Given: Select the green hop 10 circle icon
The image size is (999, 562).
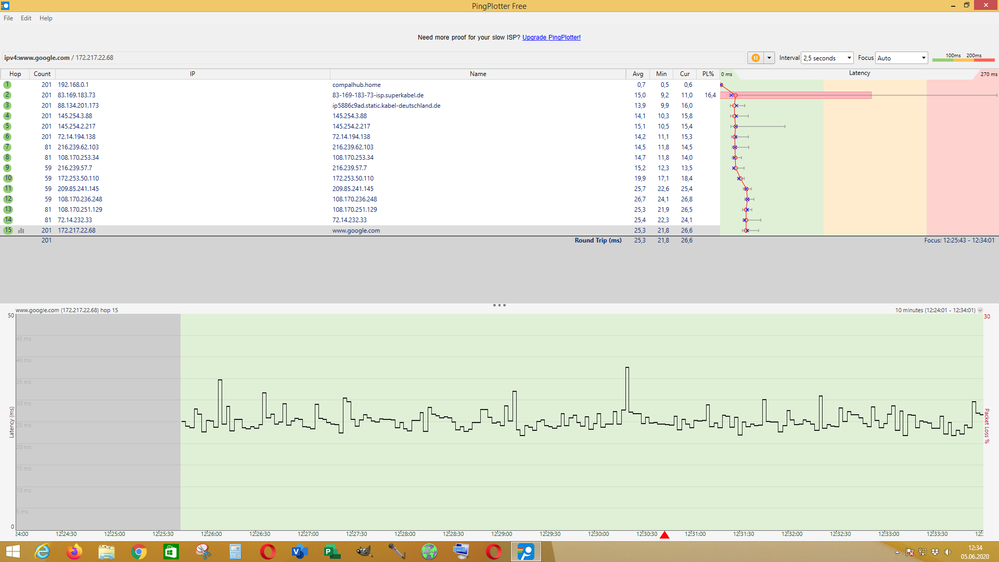Looking at the screenshot, I should point(8,178).
